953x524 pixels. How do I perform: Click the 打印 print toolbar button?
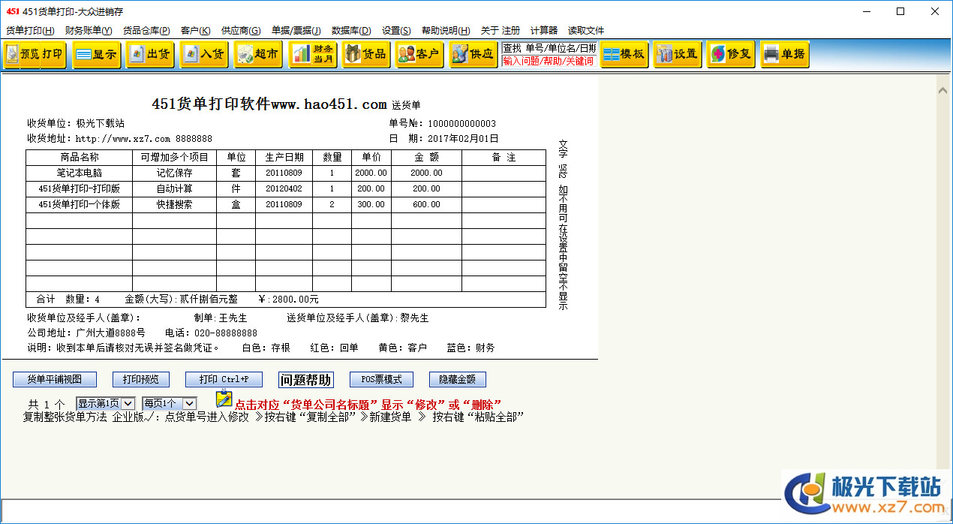coord(53,54)
